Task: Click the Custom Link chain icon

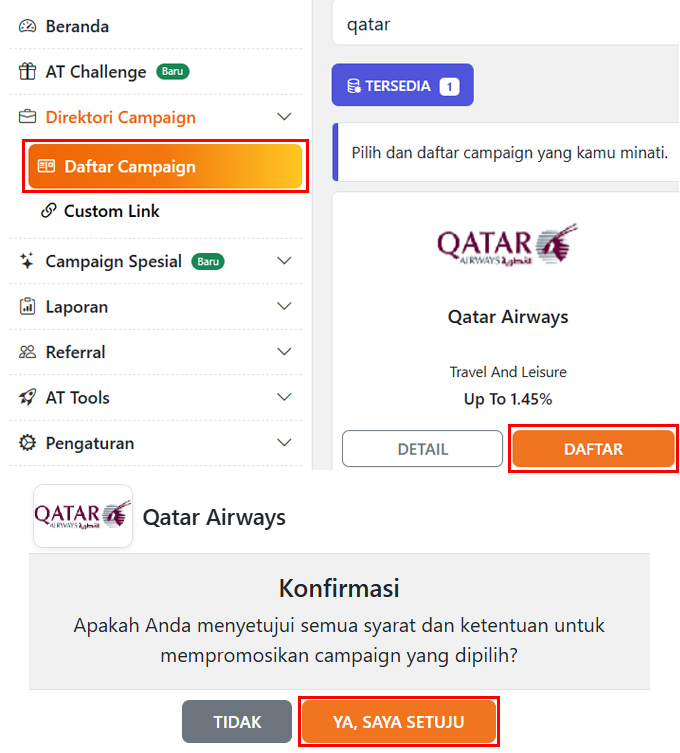Action: click(x=48, y=211)
